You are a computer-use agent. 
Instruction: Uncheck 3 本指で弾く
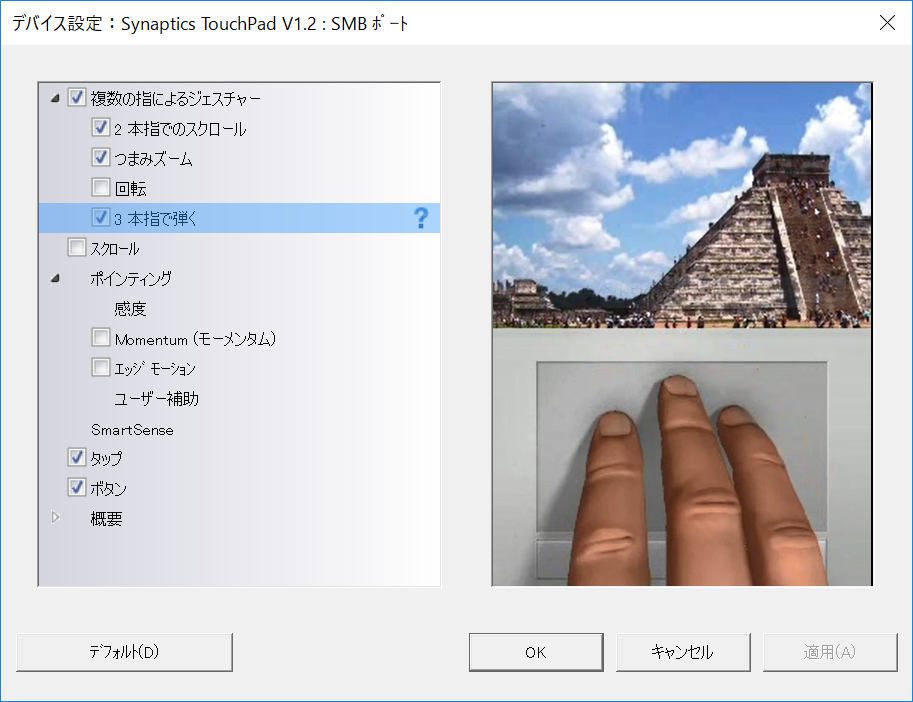click(100, 217)
